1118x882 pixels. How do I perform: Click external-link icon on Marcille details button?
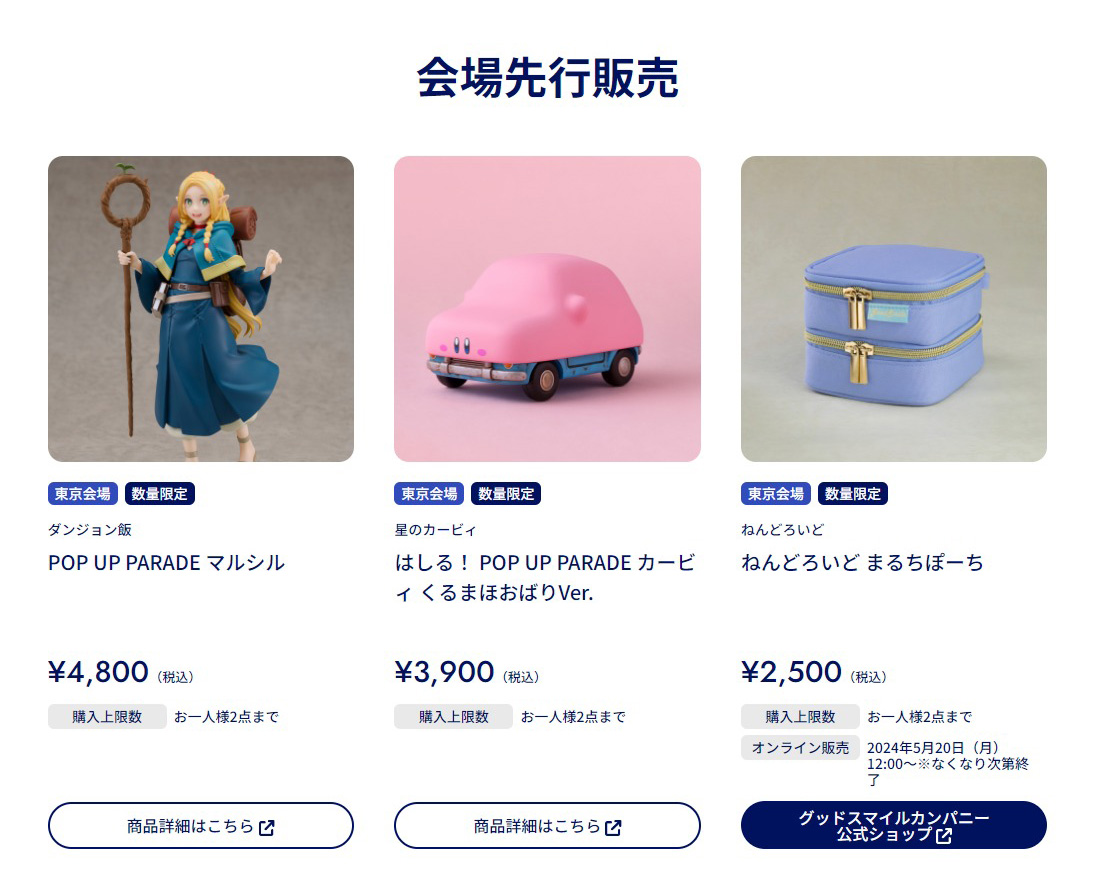pos(267,828)
